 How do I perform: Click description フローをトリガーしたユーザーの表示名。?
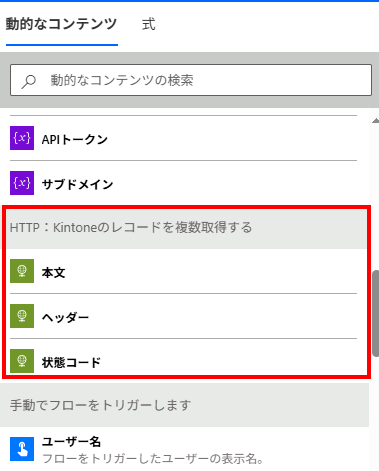pos(153,459)
